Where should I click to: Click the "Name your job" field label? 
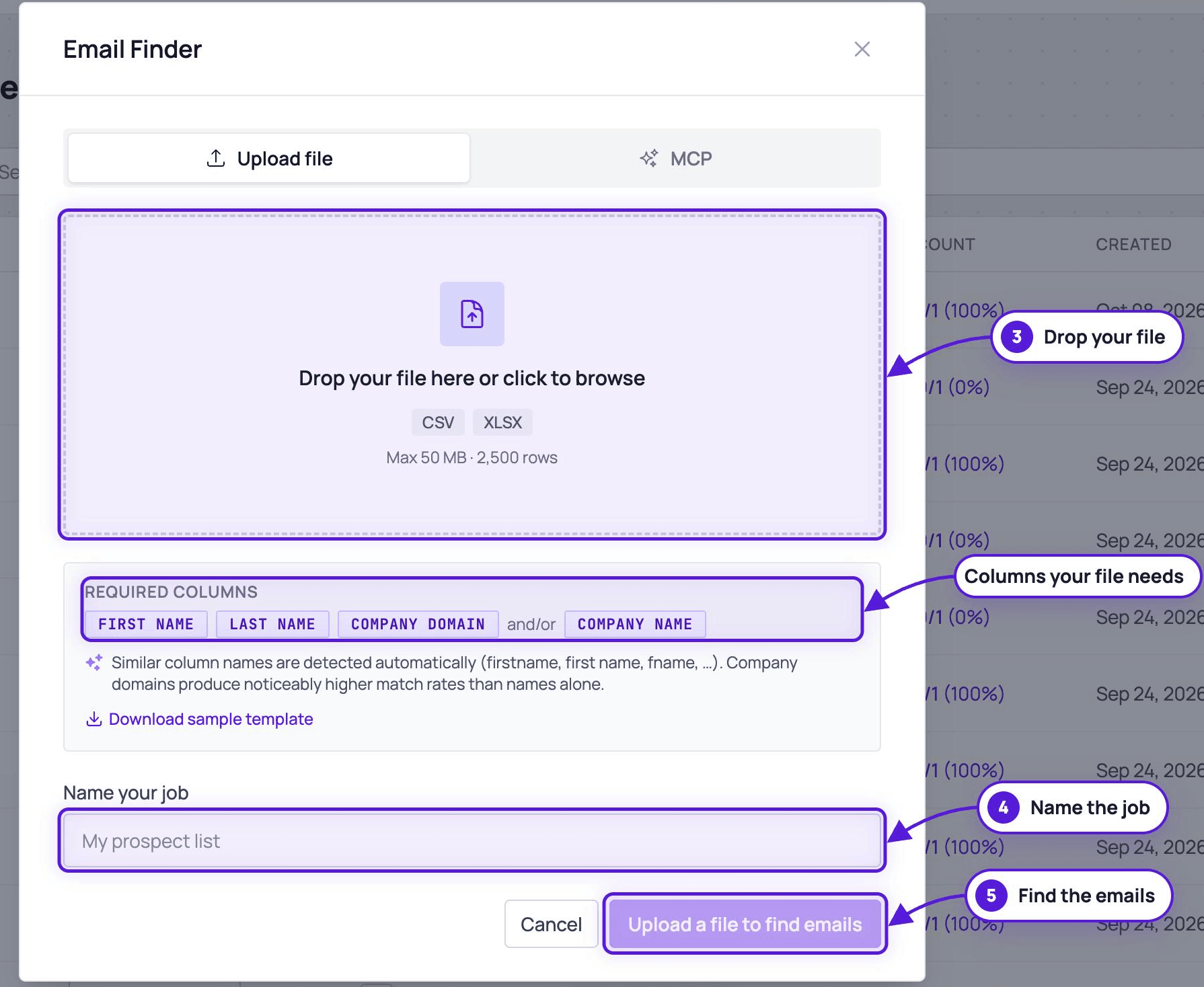(x=126, y=793)
